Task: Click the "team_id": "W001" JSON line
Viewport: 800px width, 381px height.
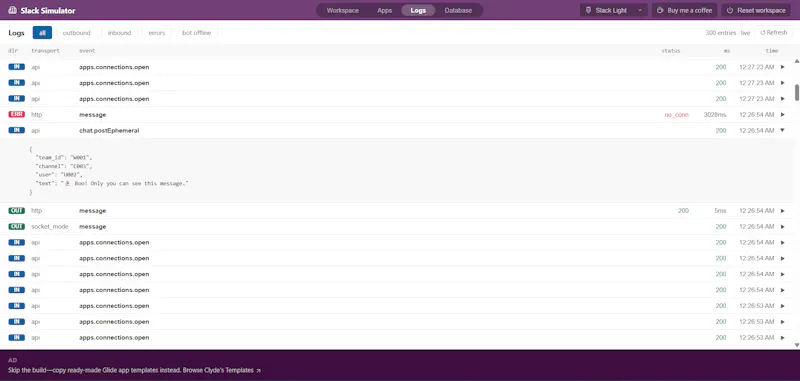Action: click(63, 158)
